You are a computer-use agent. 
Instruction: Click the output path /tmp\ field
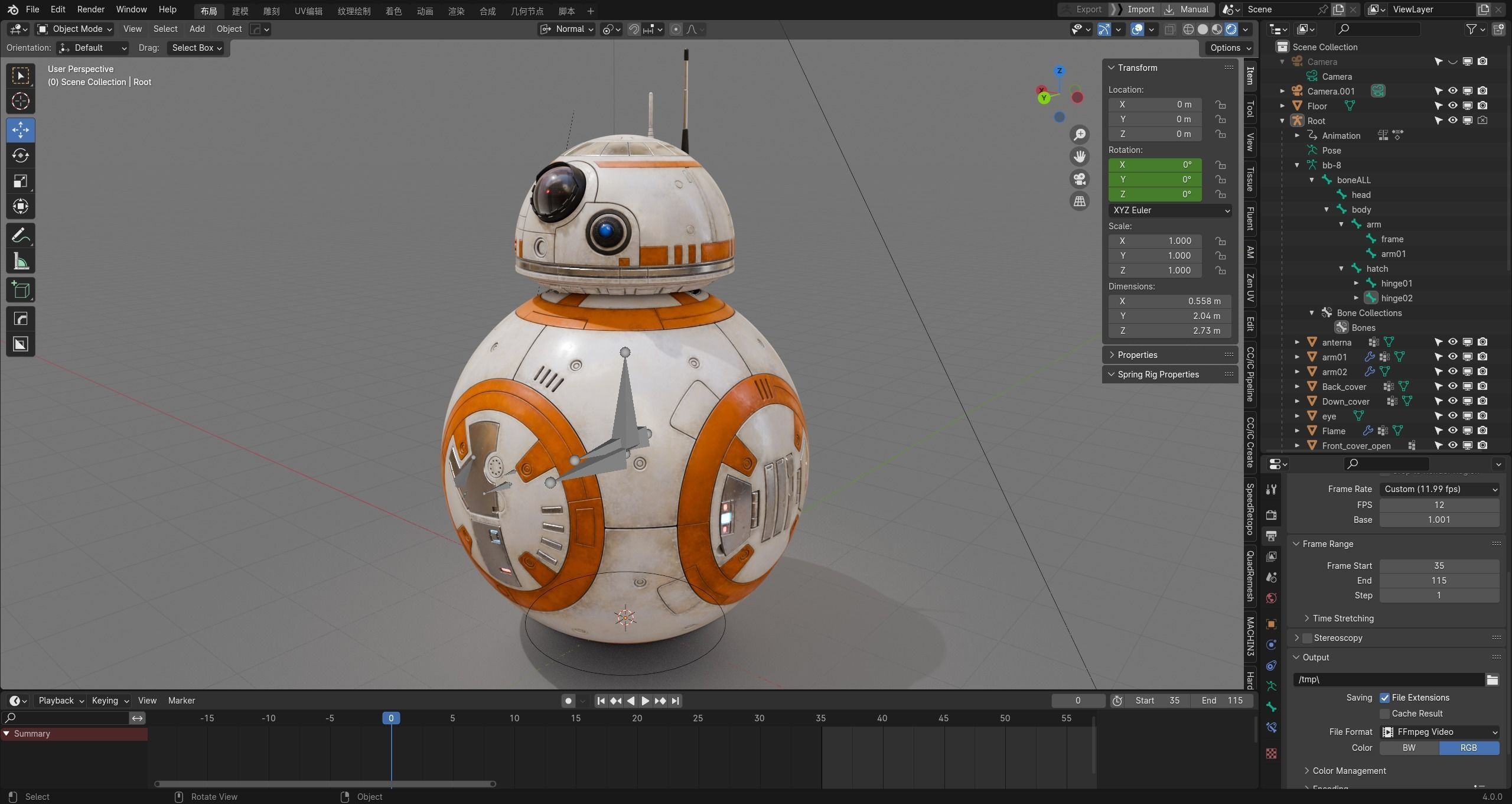tap(1388, 679)
